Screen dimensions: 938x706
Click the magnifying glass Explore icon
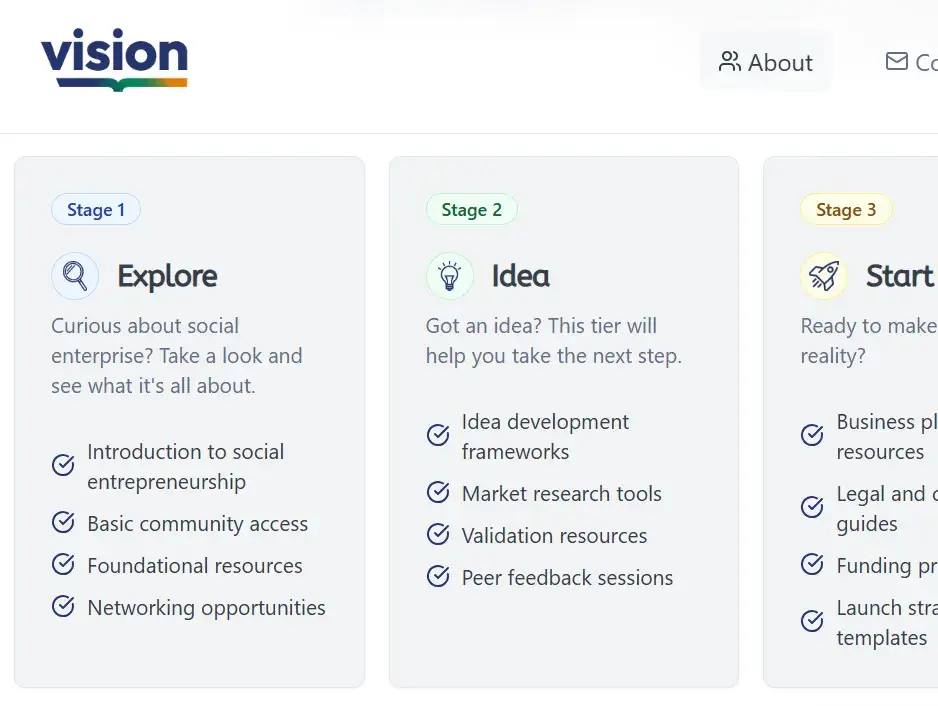tap(75, 276)
